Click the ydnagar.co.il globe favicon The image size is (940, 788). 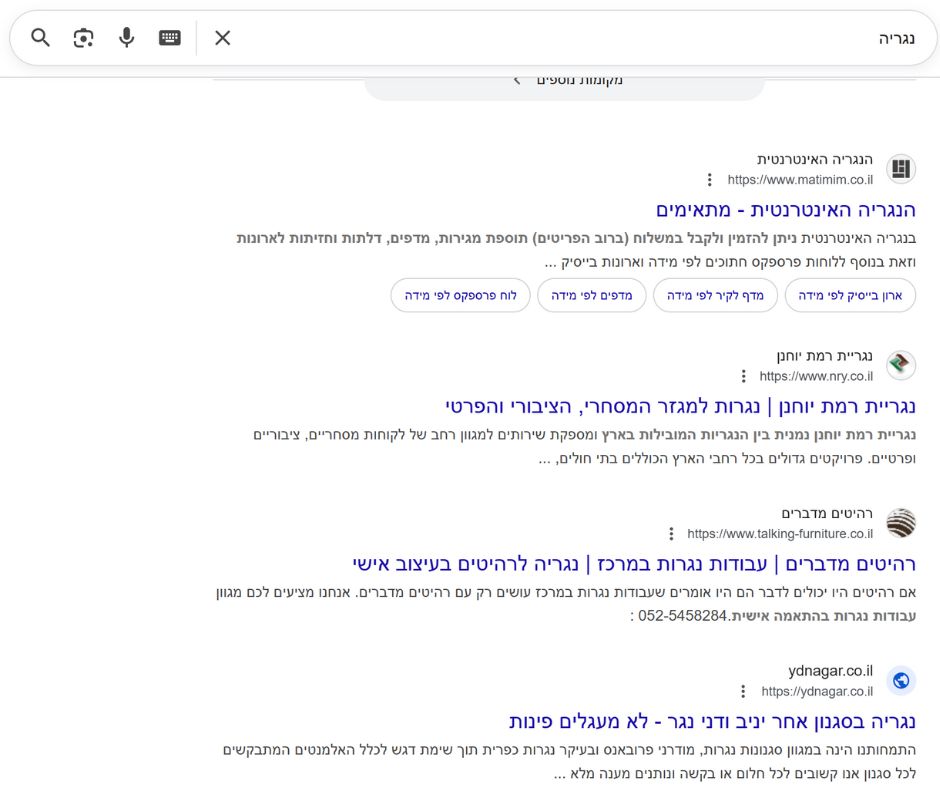pyautogui.click(x=901, y=680)
